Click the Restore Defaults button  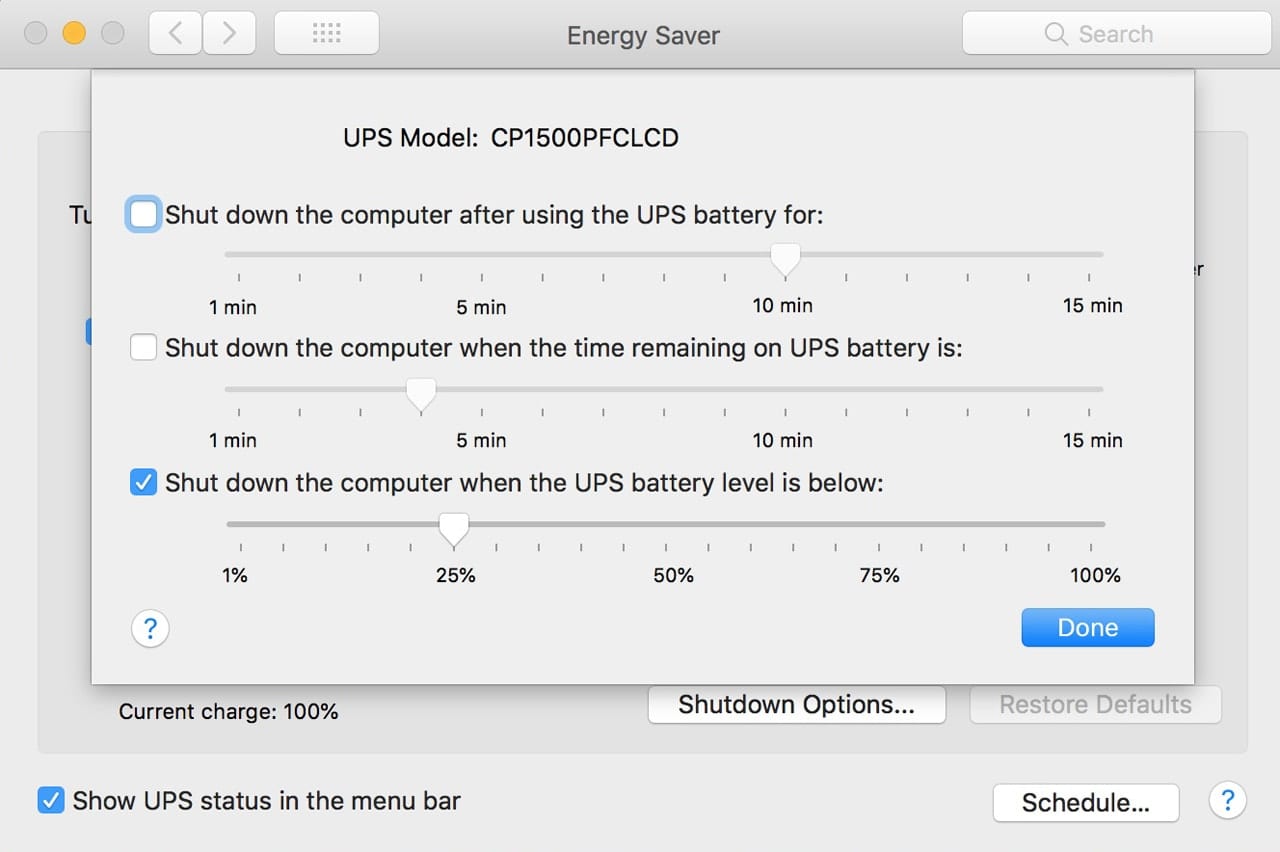[1095, 705]
